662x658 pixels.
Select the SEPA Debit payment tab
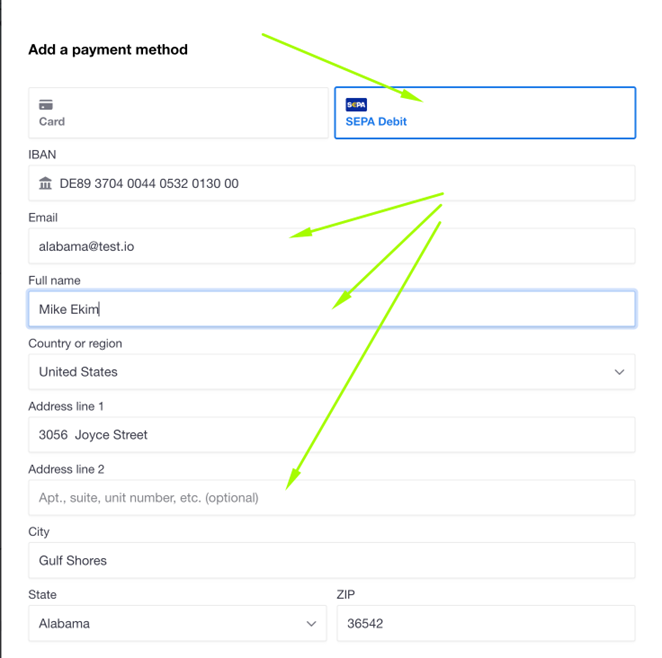(485, 113)
